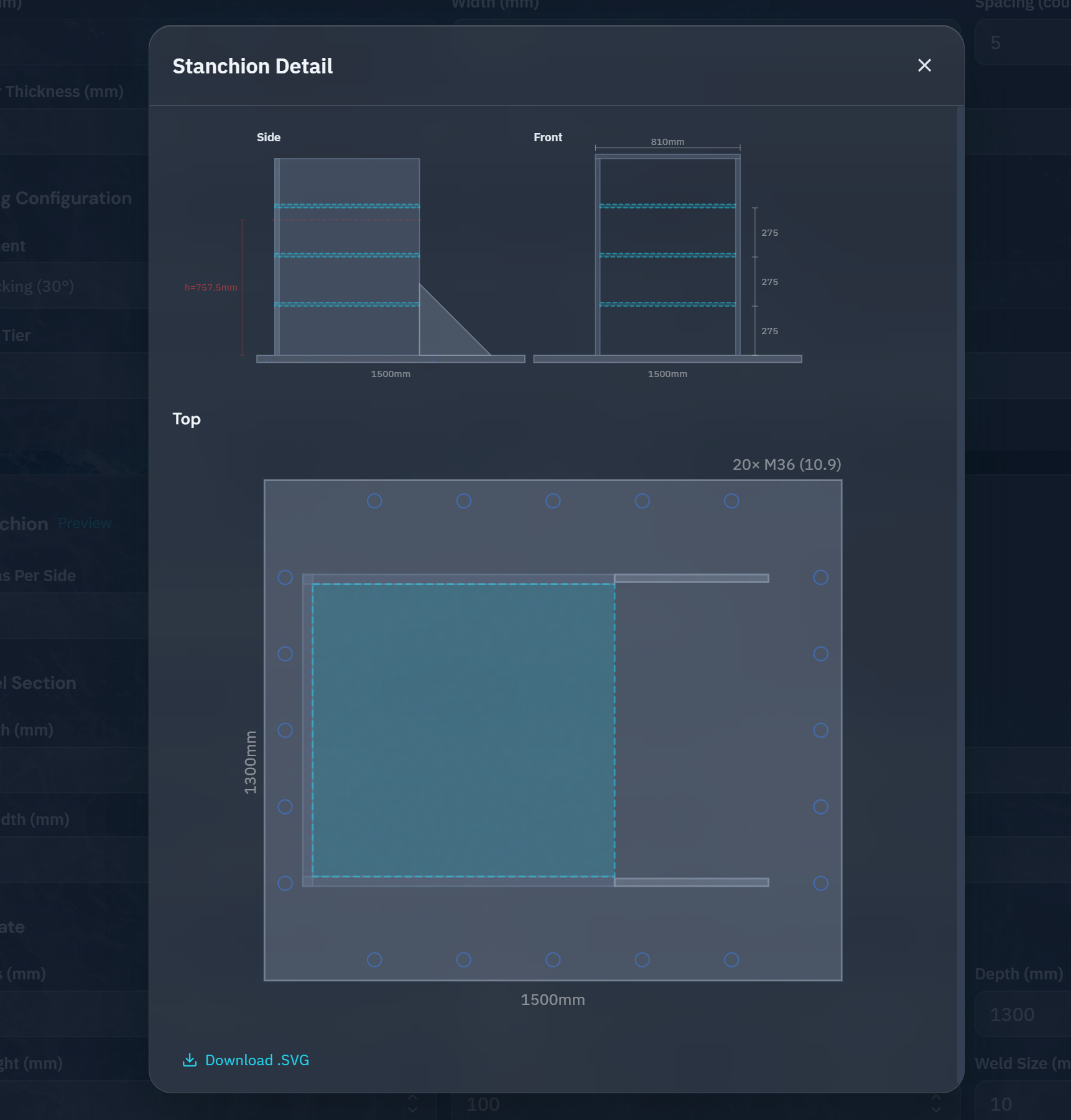This screenshot has height=1120, width=1071.
Task: Click the 1500mm label below the Top view
Action: tap(553, 1000)
